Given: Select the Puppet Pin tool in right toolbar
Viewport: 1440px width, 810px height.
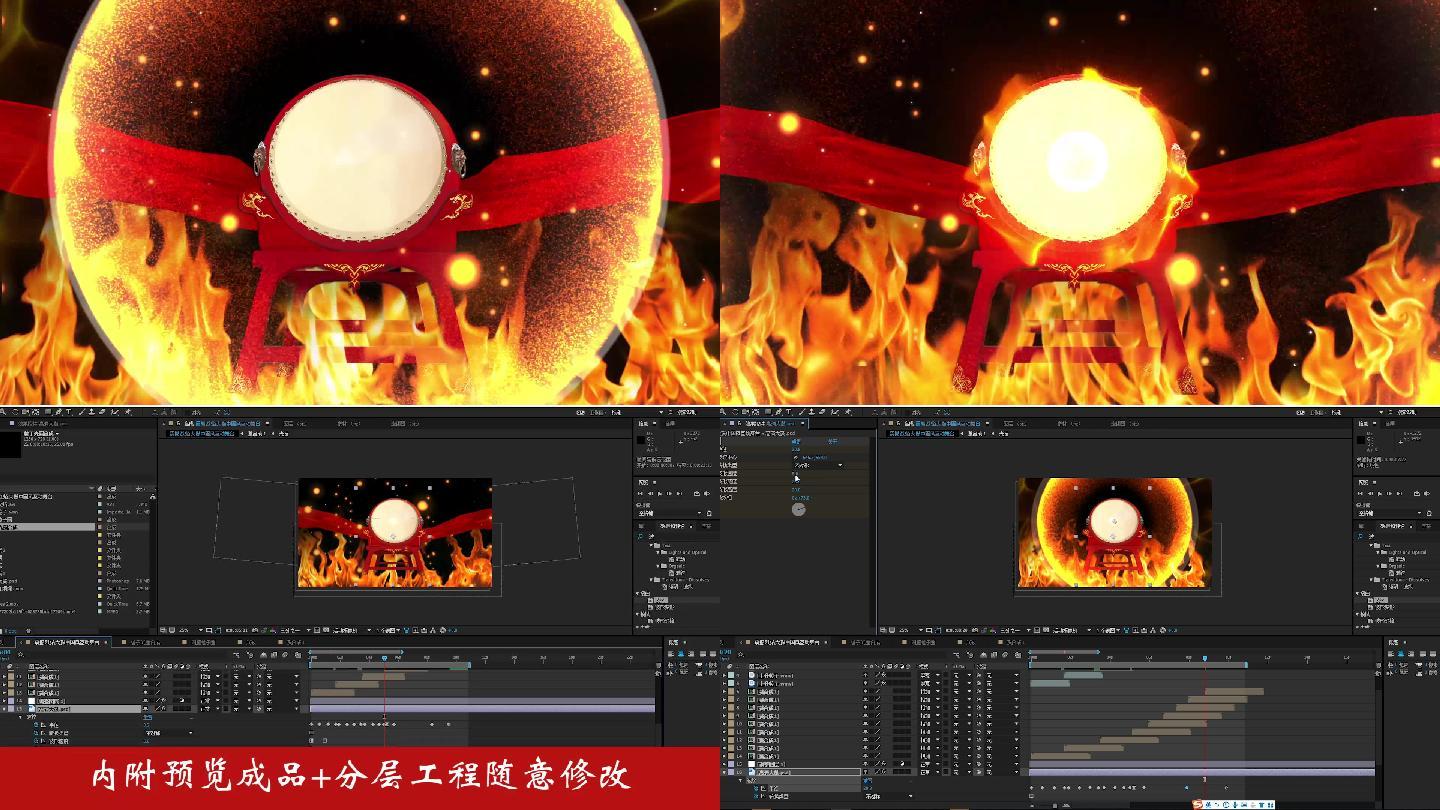Looking at the screenshot, I should (848, 412).
